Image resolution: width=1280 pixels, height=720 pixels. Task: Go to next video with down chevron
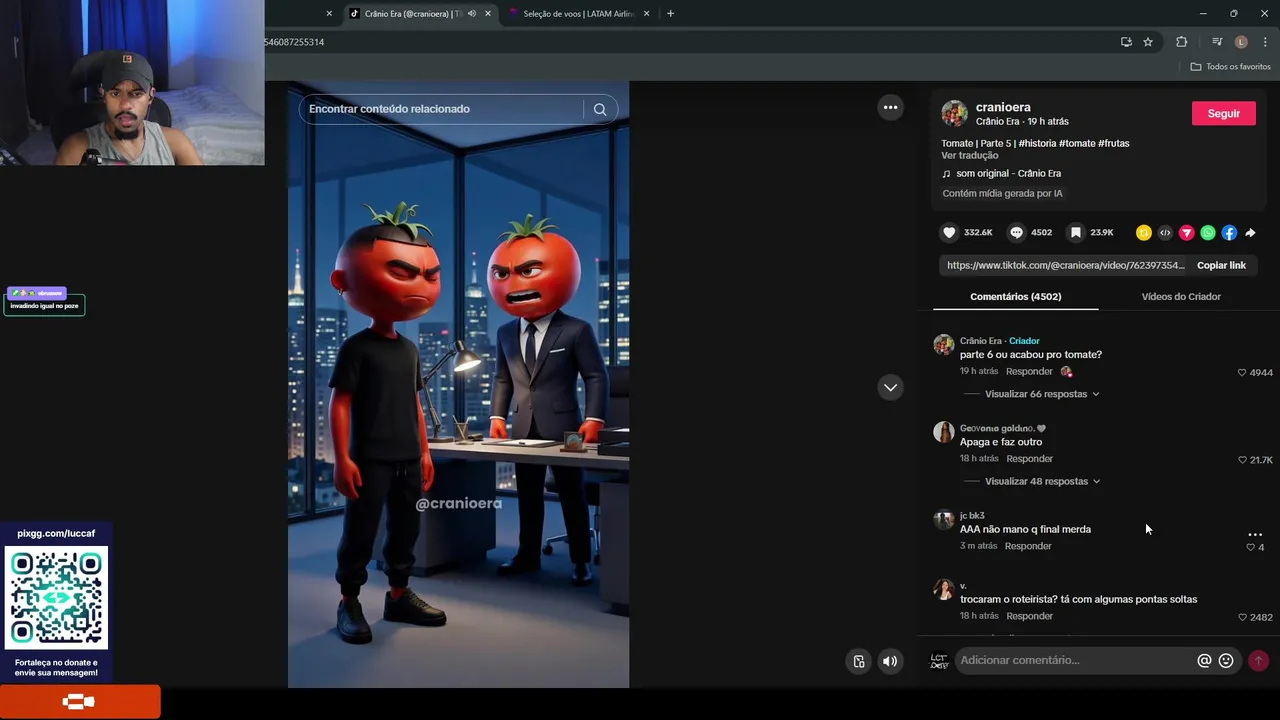point(890,387)
